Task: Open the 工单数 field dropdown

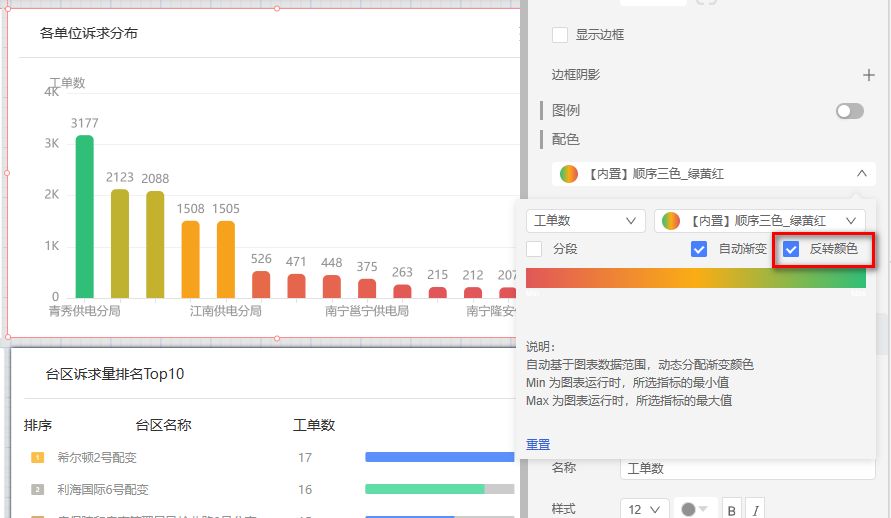Action: coord(585,220)
